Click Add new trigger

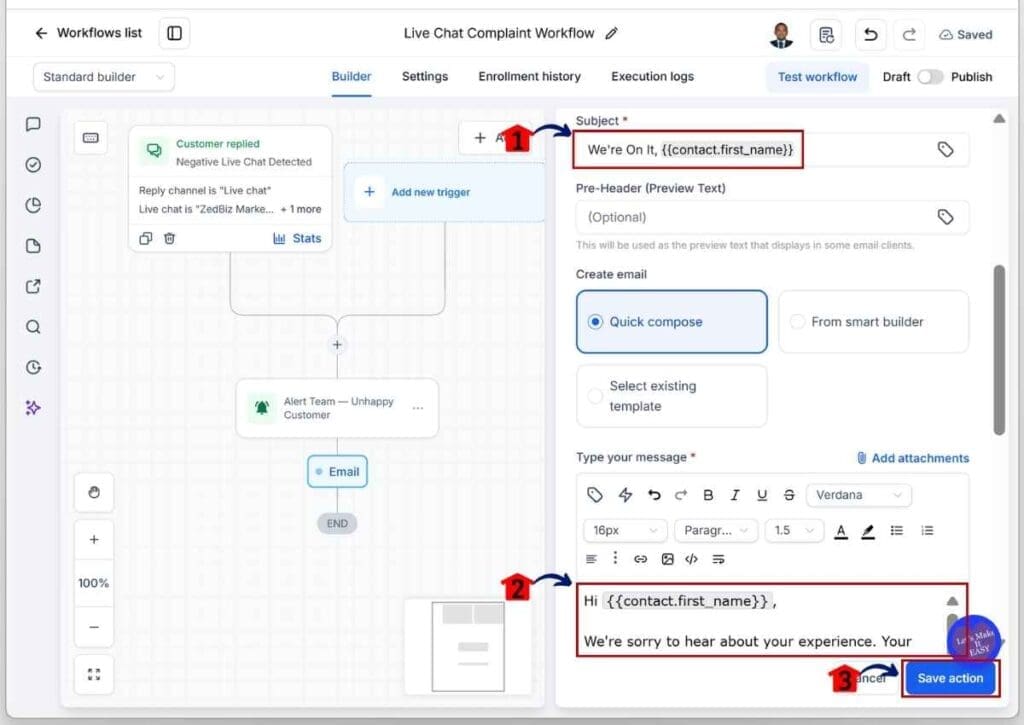click(444, 192)
